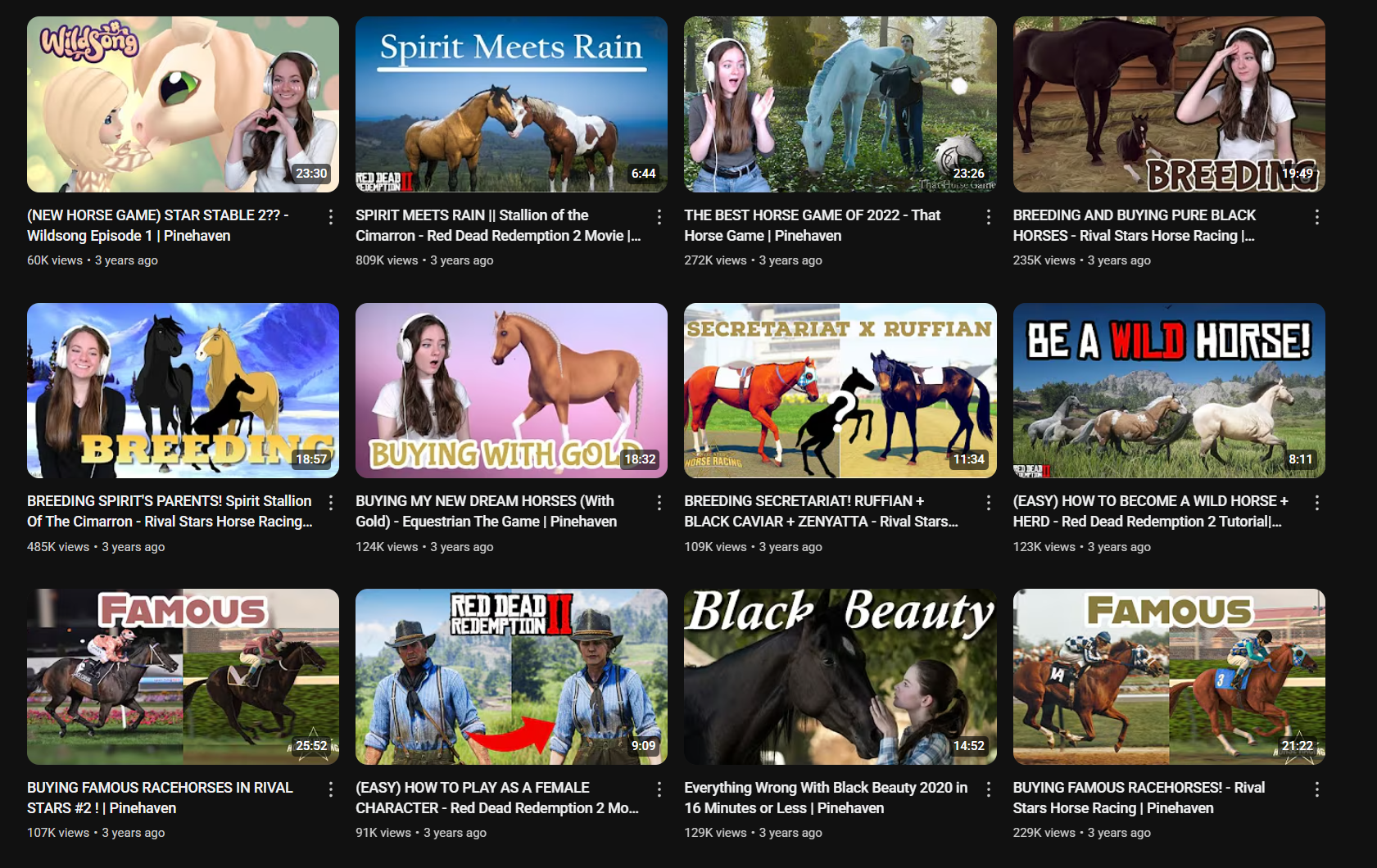The width and height of the screenshot is (1377, 868).
Task: Click the 109K views text
Action: pos(715,547)
